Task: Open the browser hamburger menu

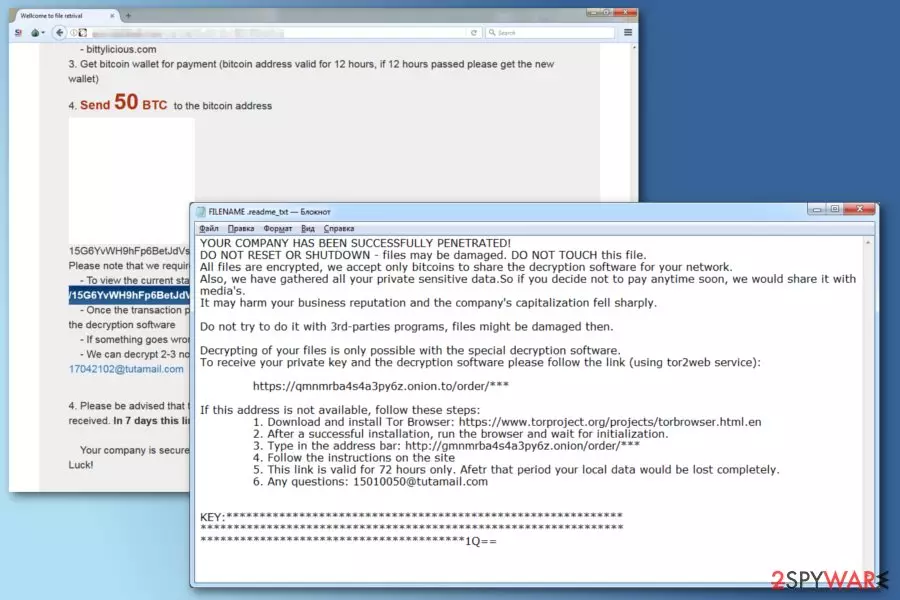Action: [x=628, y=33]
